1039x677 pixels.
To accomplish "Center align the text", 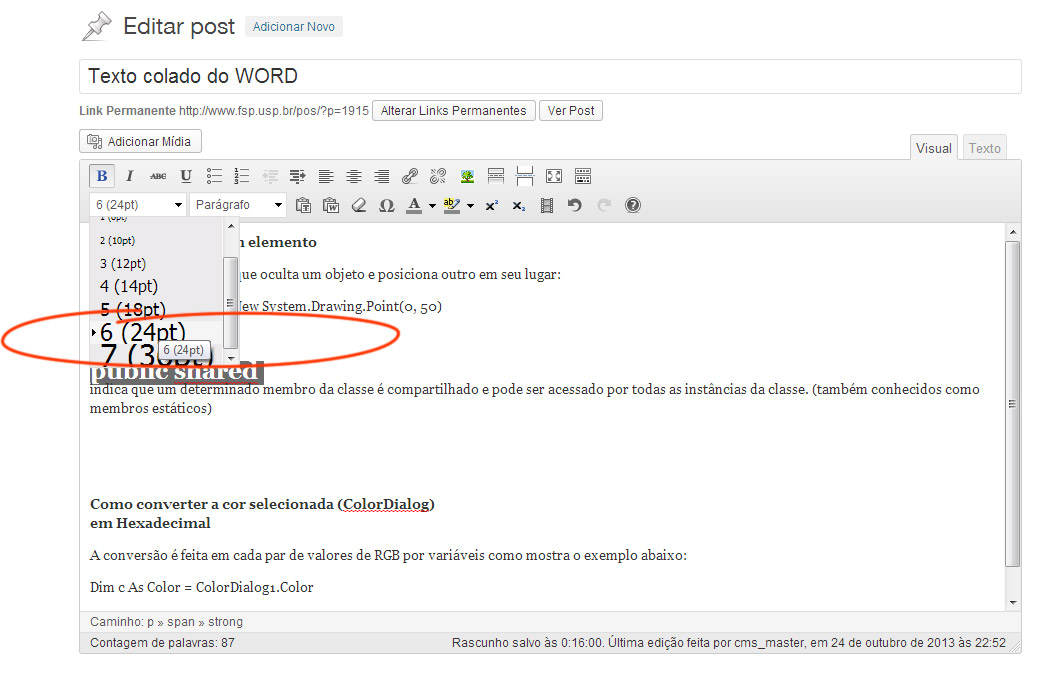I will (354, 176).
